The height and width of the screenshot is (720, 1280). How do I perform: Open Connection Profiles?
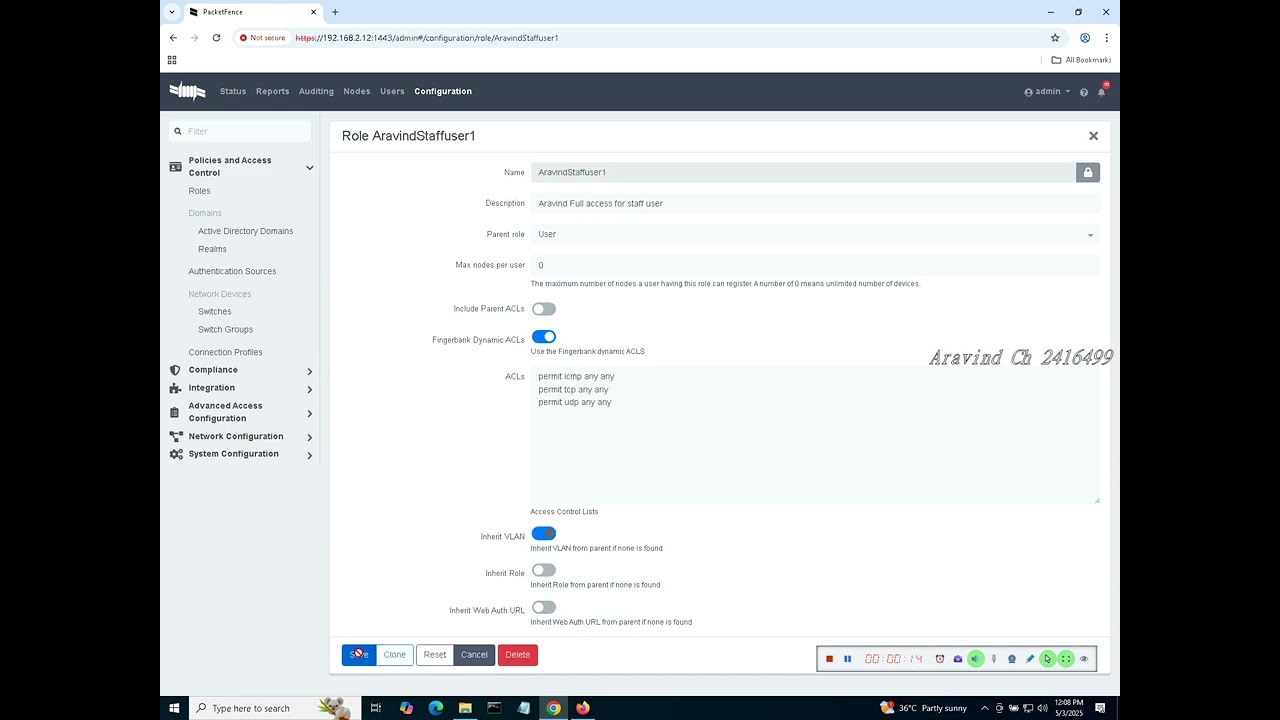tap(225, 352)
